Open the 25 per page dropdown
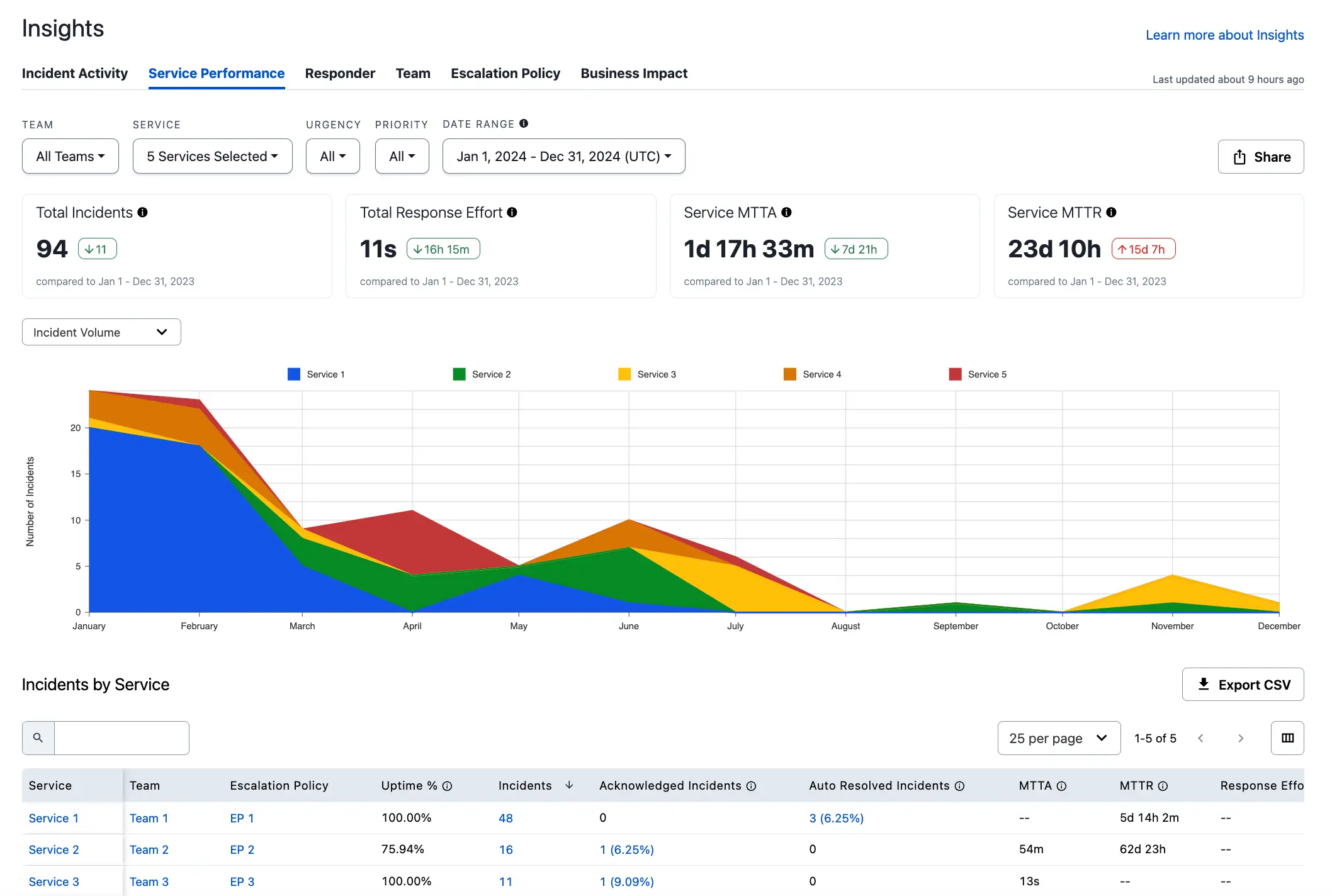1332x896 pixels. pyautogui.click(x=1058, y=738)
